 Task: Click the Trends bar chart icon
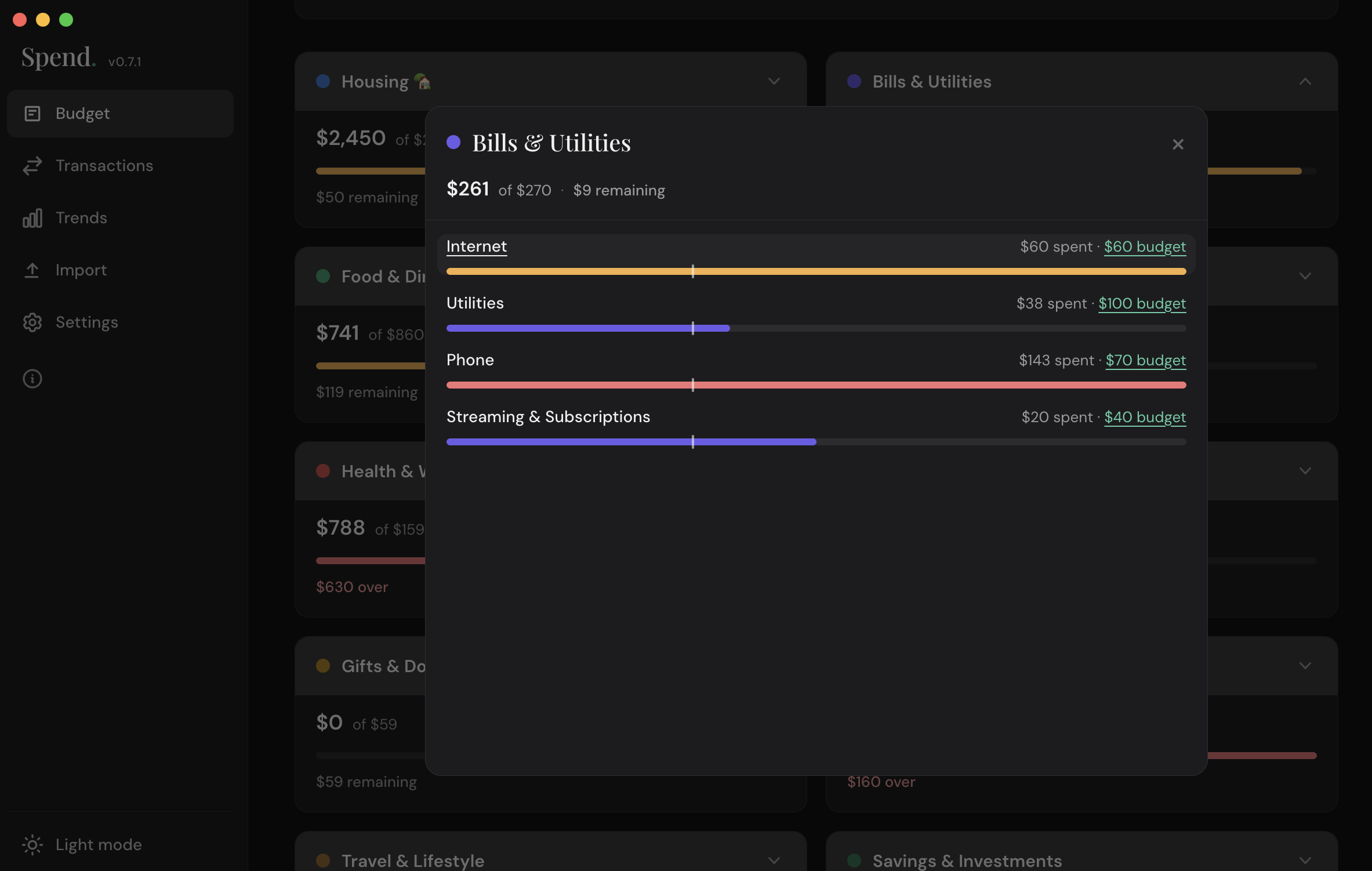click(x=32, y=218)
